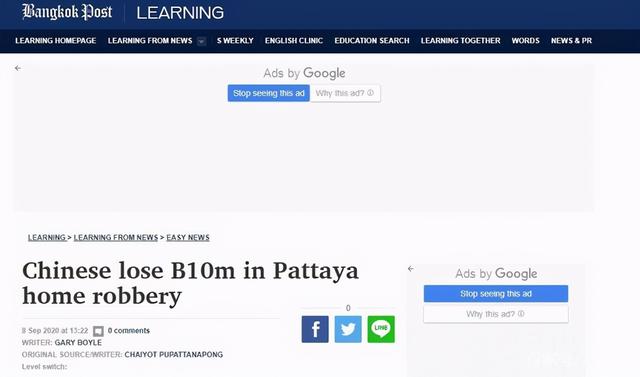Stop seeing the top banner ad
The height and width of the screenshot is (377, 640).
[269, 93]
